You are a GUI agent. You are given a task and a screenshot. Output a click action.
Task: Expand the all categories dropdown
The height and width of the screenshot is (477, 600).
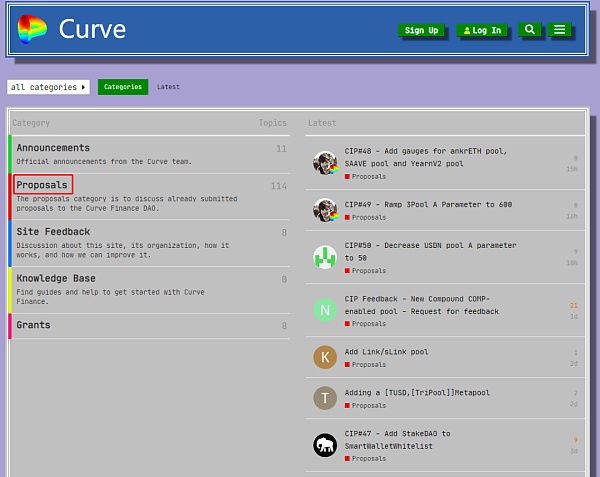pyautogui.click(x=48, y=87)
